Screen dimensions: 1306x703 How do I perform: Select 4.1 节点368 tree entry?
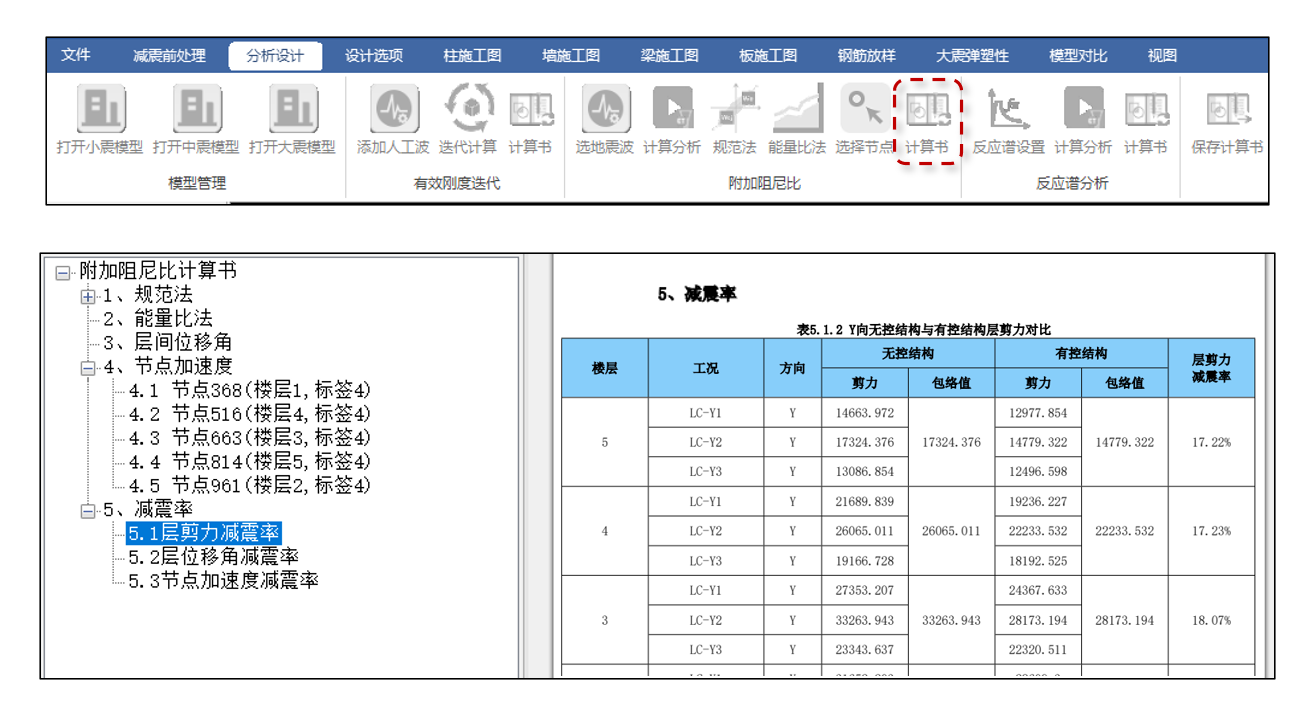249,390
